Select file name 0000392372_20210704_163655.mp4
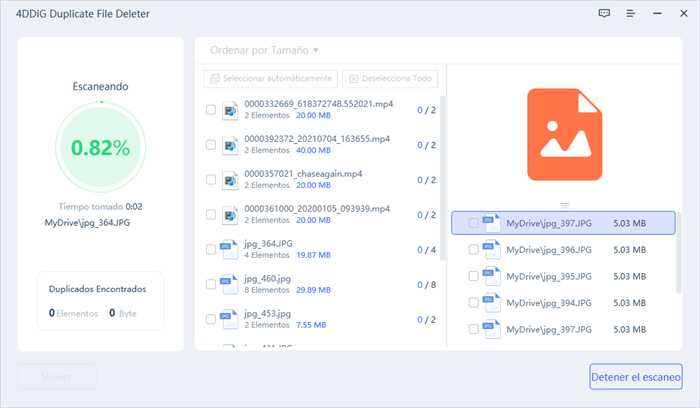700x408 pixels. [x=317, y=139]
